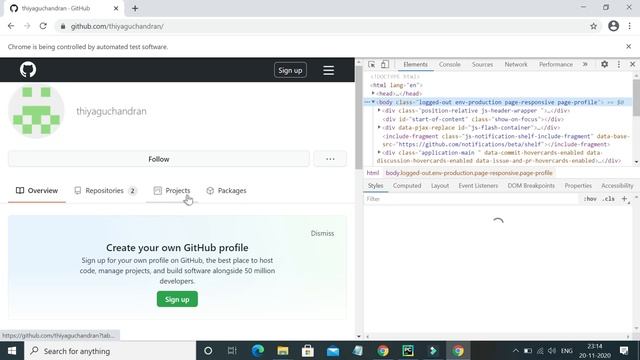Open Task View from the taskbar
The width and height of the screenshot is (640, 360).
tap(232, 351)
